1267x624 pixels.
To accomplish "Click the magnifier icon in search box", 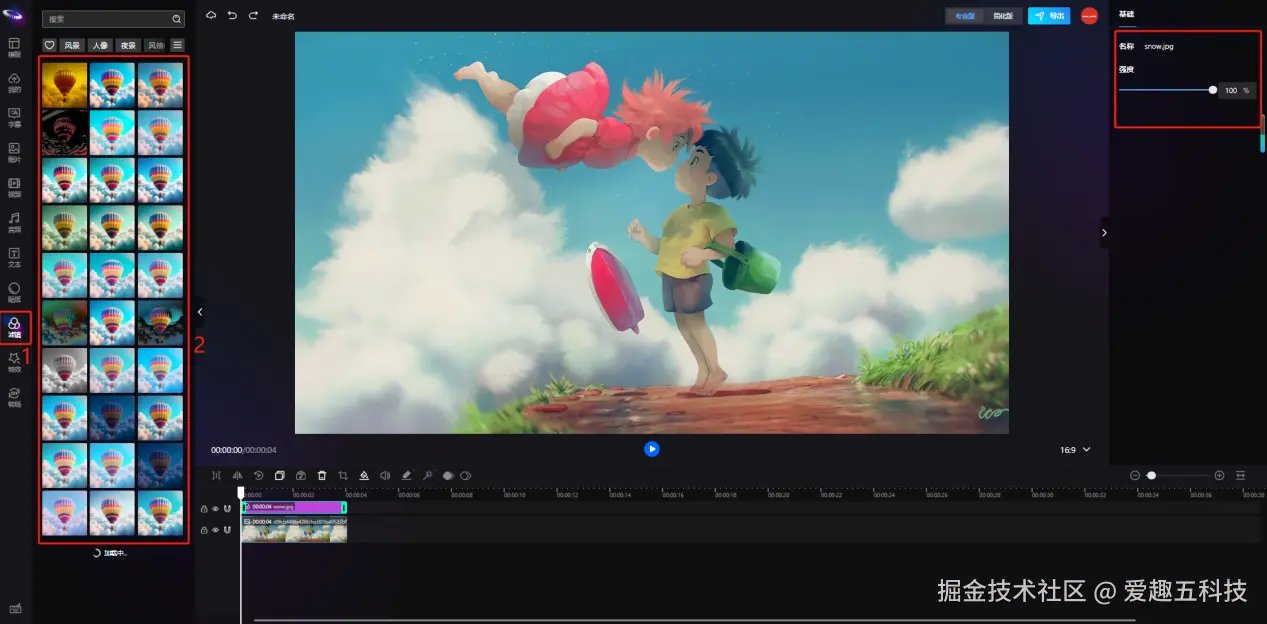I will 177,19.
